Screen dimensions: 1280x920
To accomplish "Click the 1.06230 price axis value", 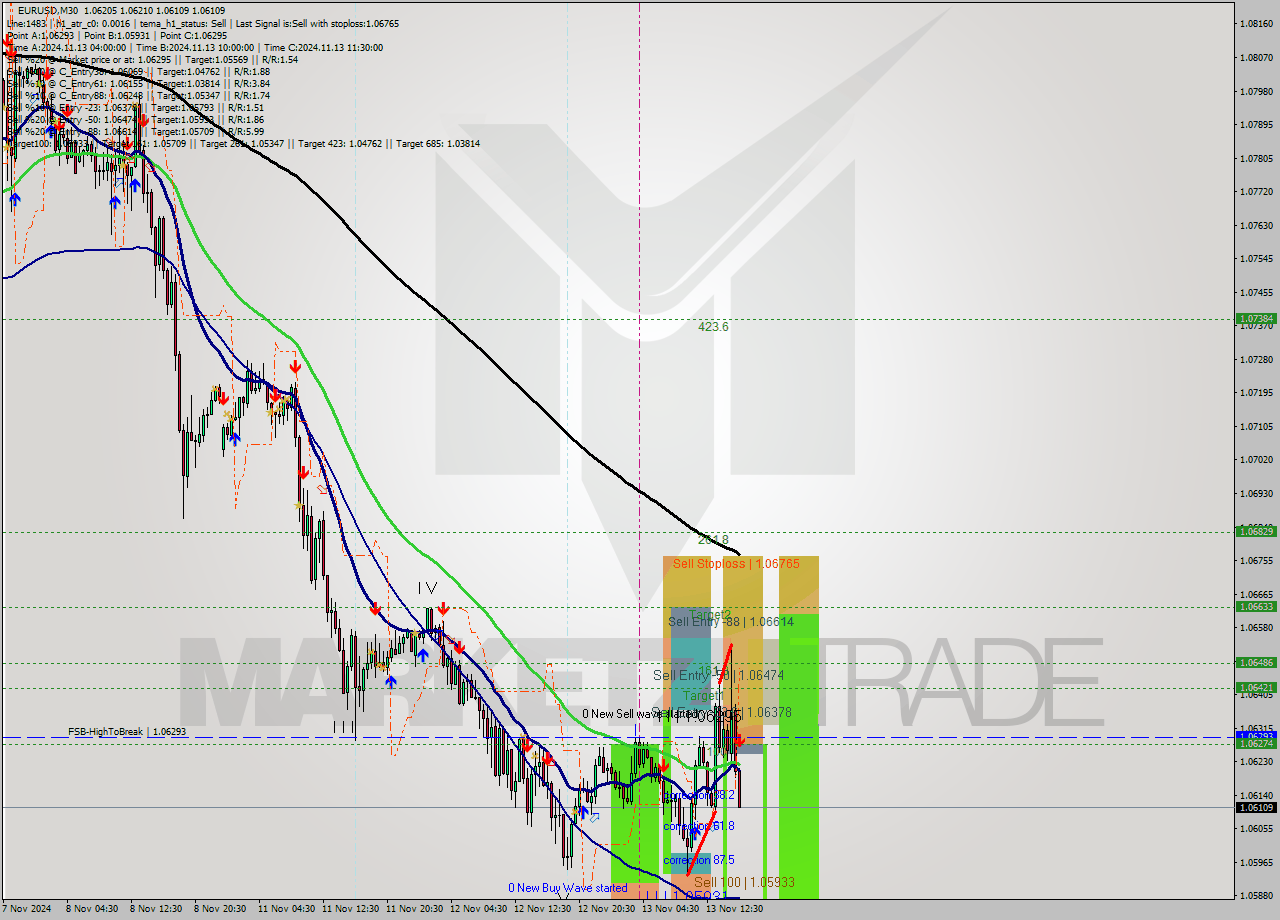I will pos(1256,761).
